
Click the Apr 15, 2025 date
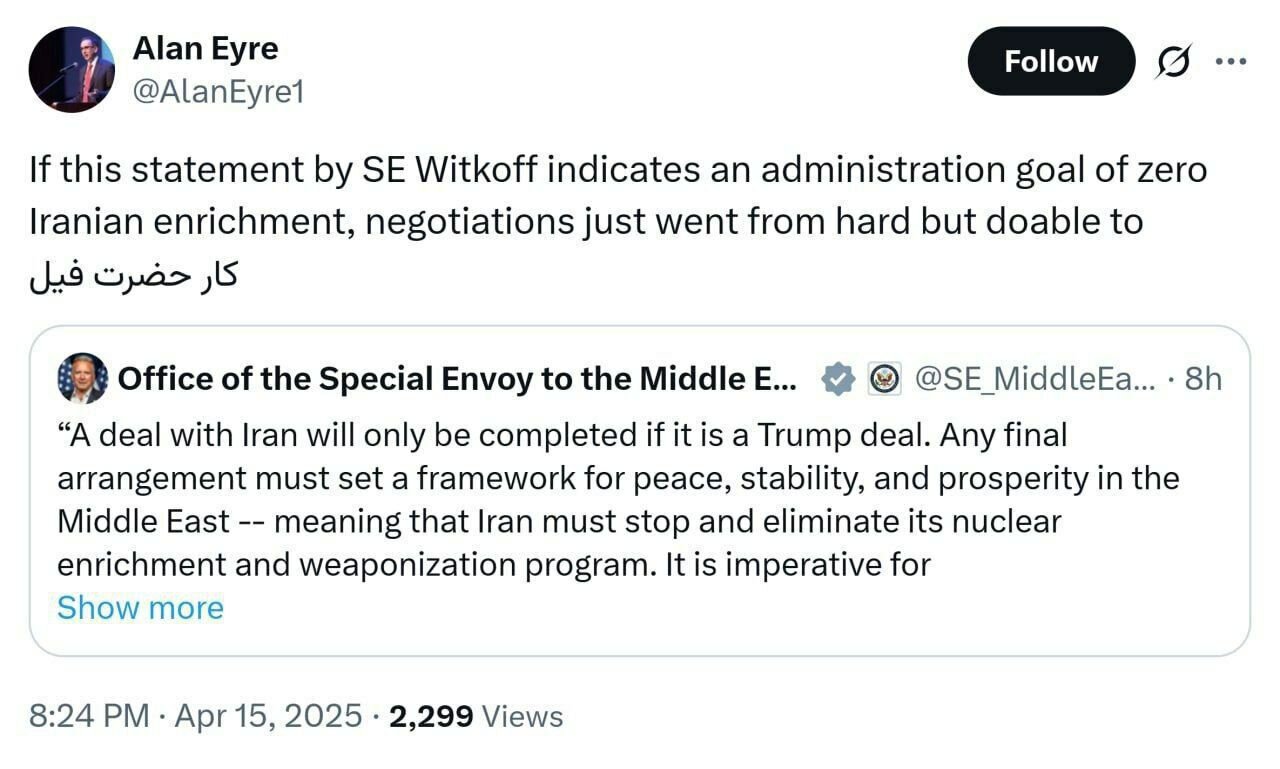[x=269, y=716]
